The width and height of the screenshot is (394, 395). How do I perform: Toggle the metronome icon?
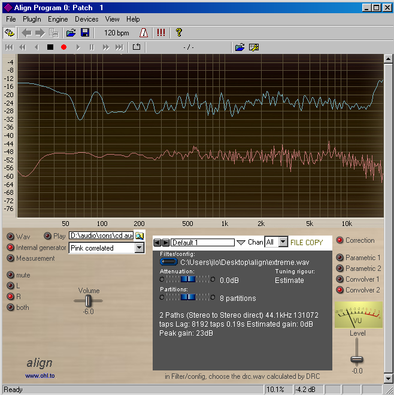point(144,33)
